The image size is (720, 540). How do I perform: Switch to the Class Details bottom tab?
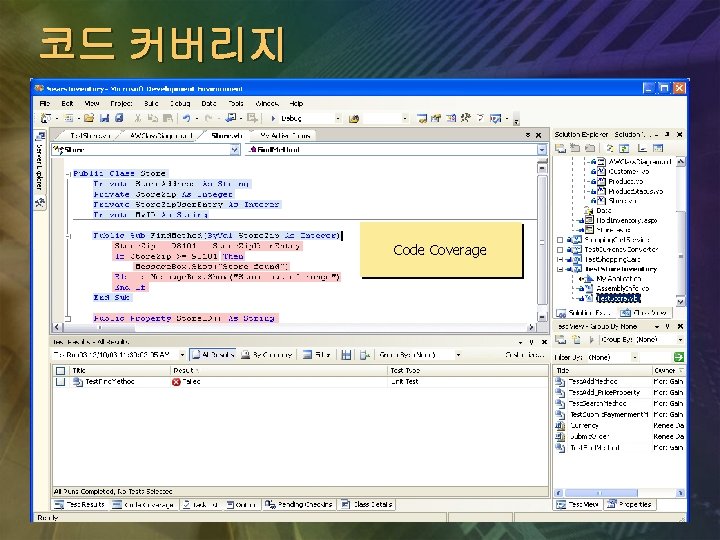366,504
